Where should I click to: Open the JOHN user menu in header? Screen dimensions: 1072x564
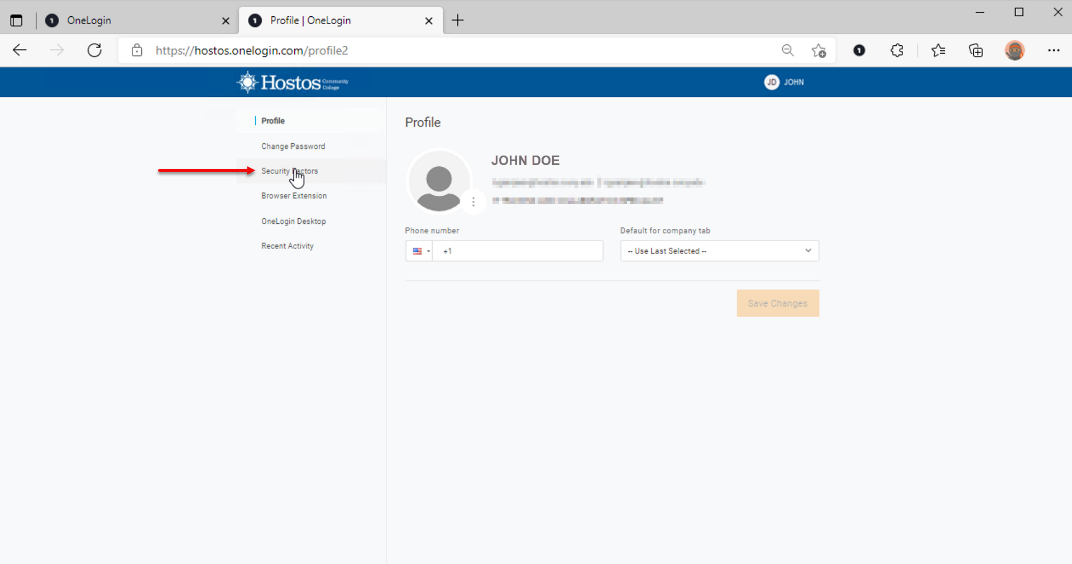click(x=784, y=82)
